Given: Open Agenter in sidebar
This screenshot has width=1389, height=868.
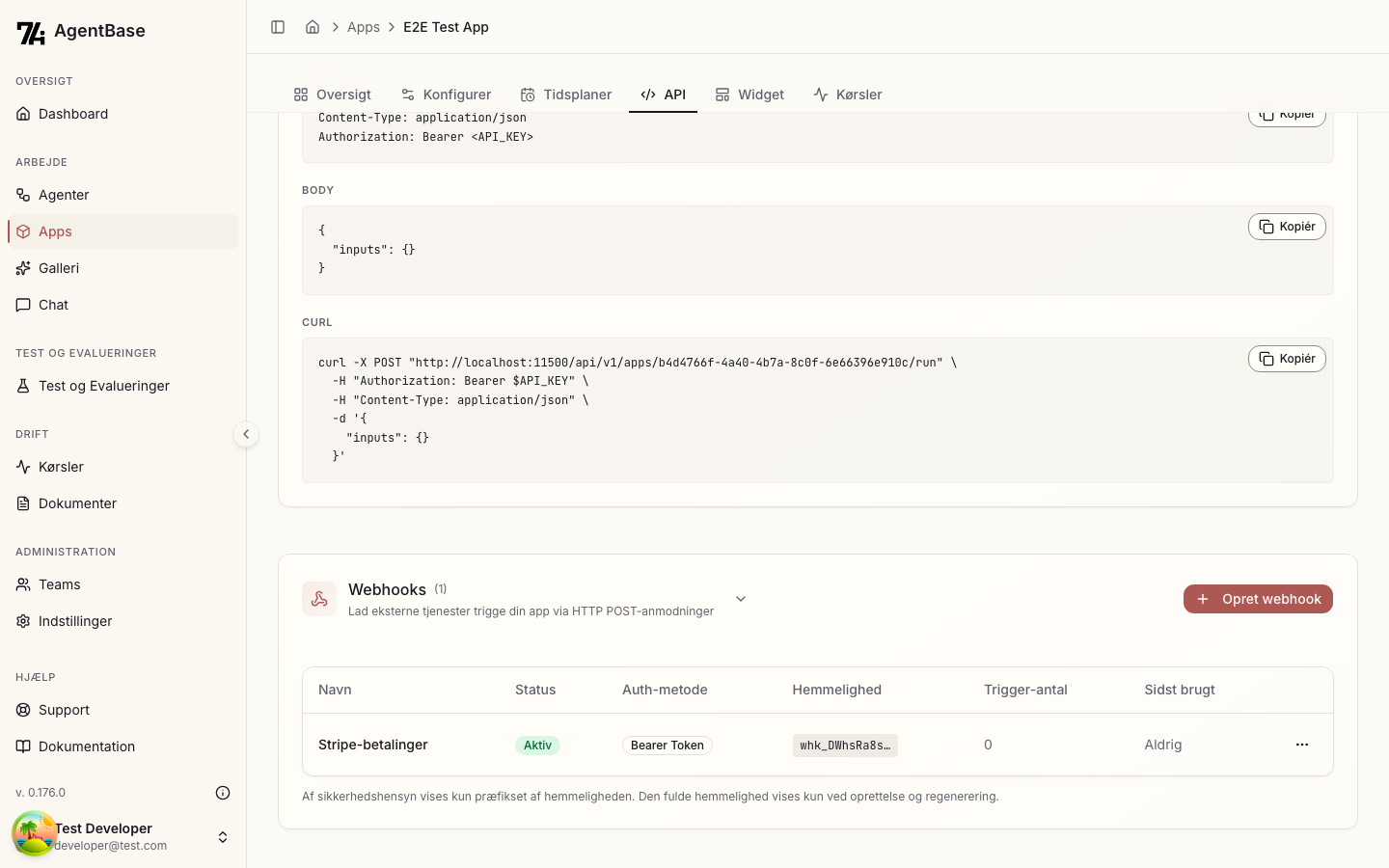Looking at the screenshot, I should 123,195.
